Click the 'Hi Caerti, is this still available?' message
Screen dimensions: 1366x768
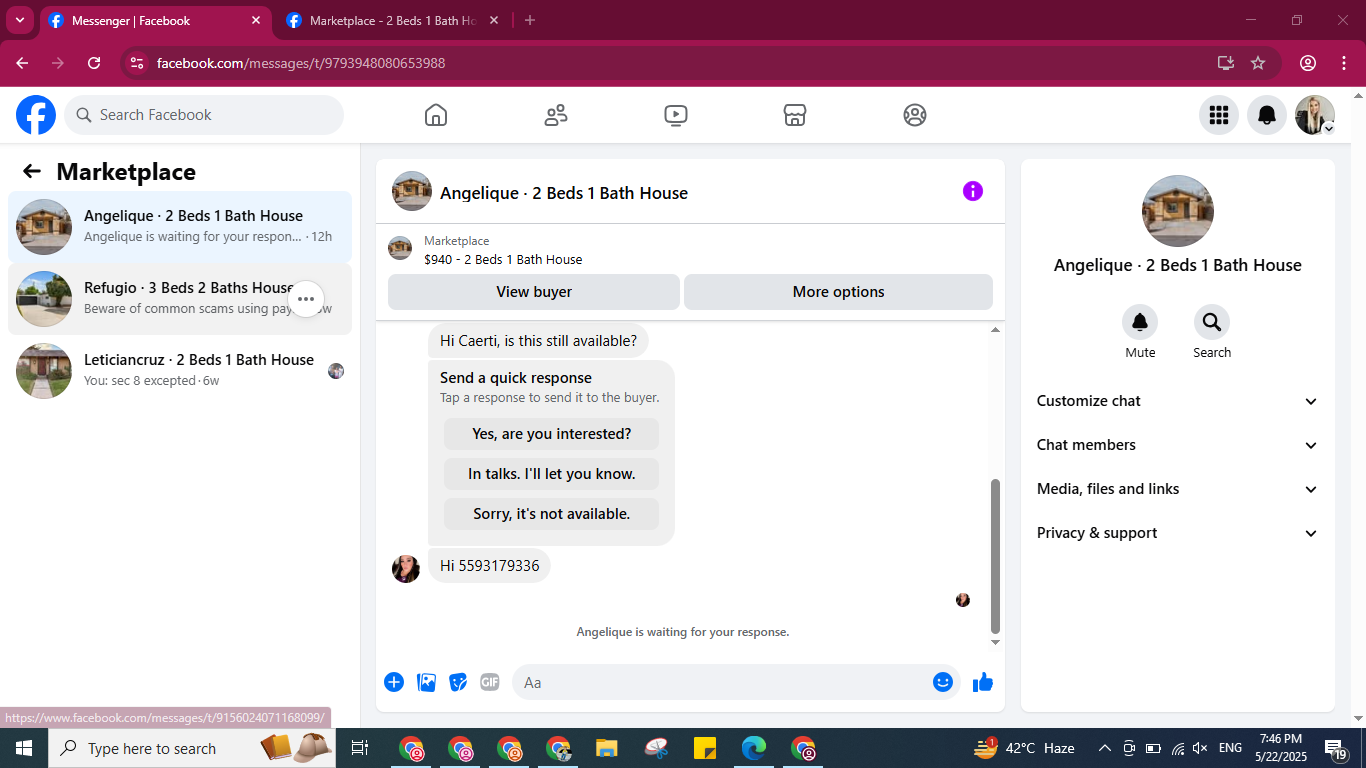(538, 341)
